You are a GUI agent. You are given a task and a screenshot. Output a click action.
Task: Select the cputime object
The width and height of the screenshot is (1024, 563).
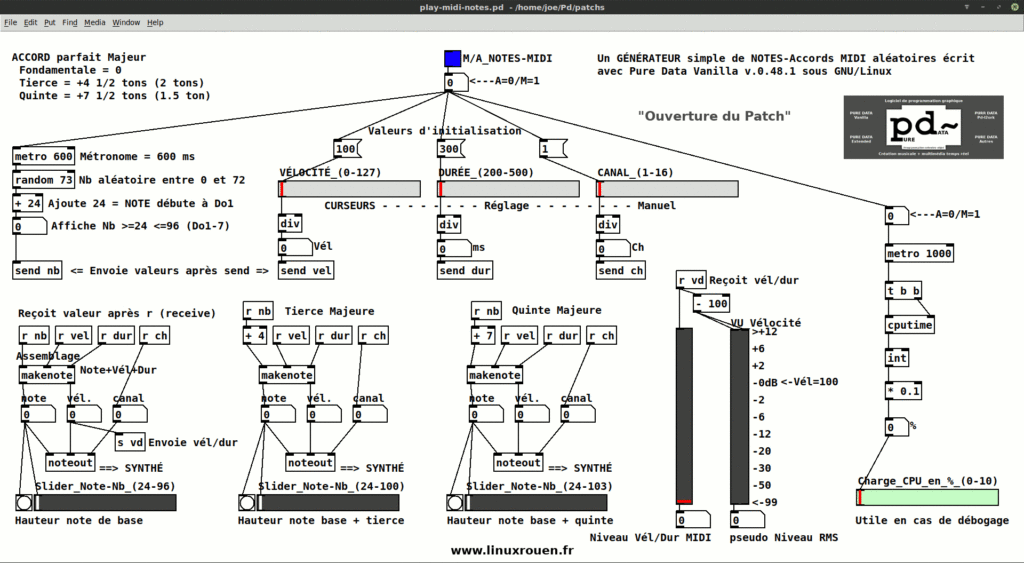(x=910, y=325)
